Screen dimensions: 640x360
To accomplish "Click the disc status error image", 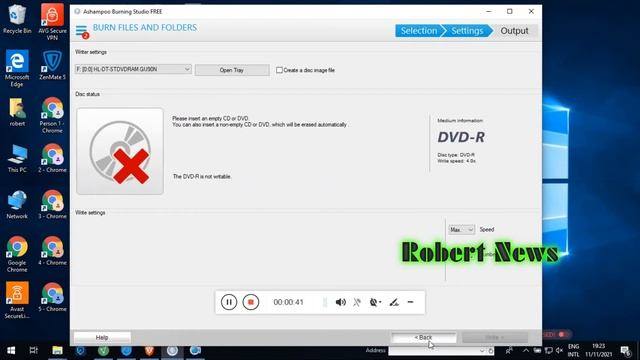I will [120, 151].
